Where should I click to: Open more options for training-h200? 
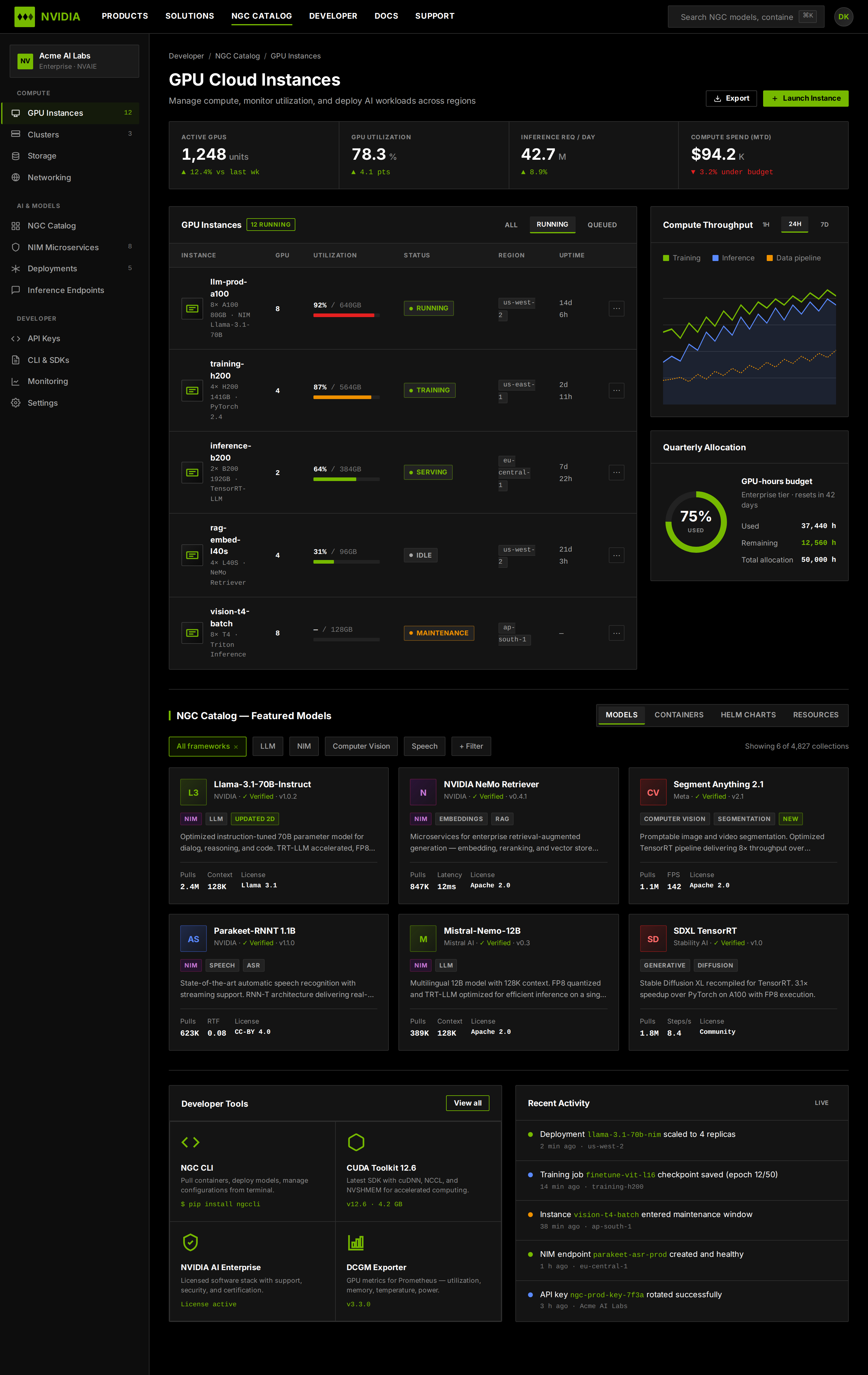(616, 391)
